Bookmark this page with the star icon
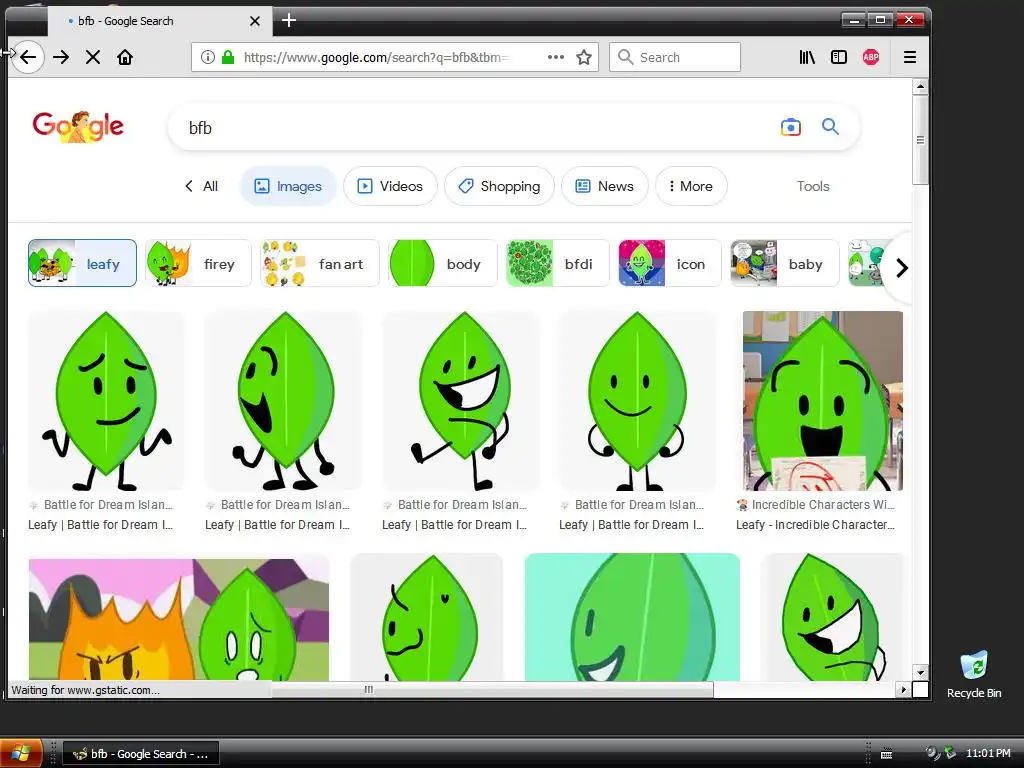Screen dimensions: 1024x768 point(584,57)
